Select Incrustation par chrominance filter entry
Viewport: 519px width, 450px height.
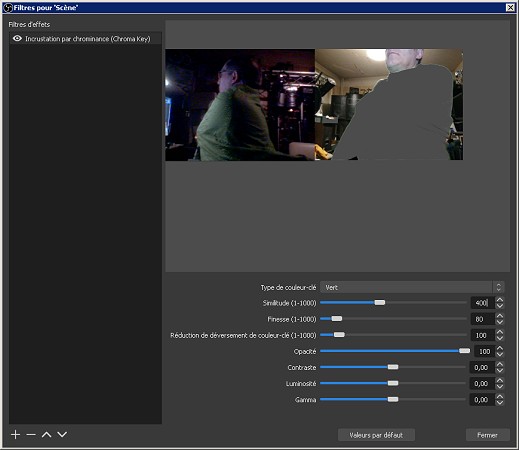click(86, 39)
